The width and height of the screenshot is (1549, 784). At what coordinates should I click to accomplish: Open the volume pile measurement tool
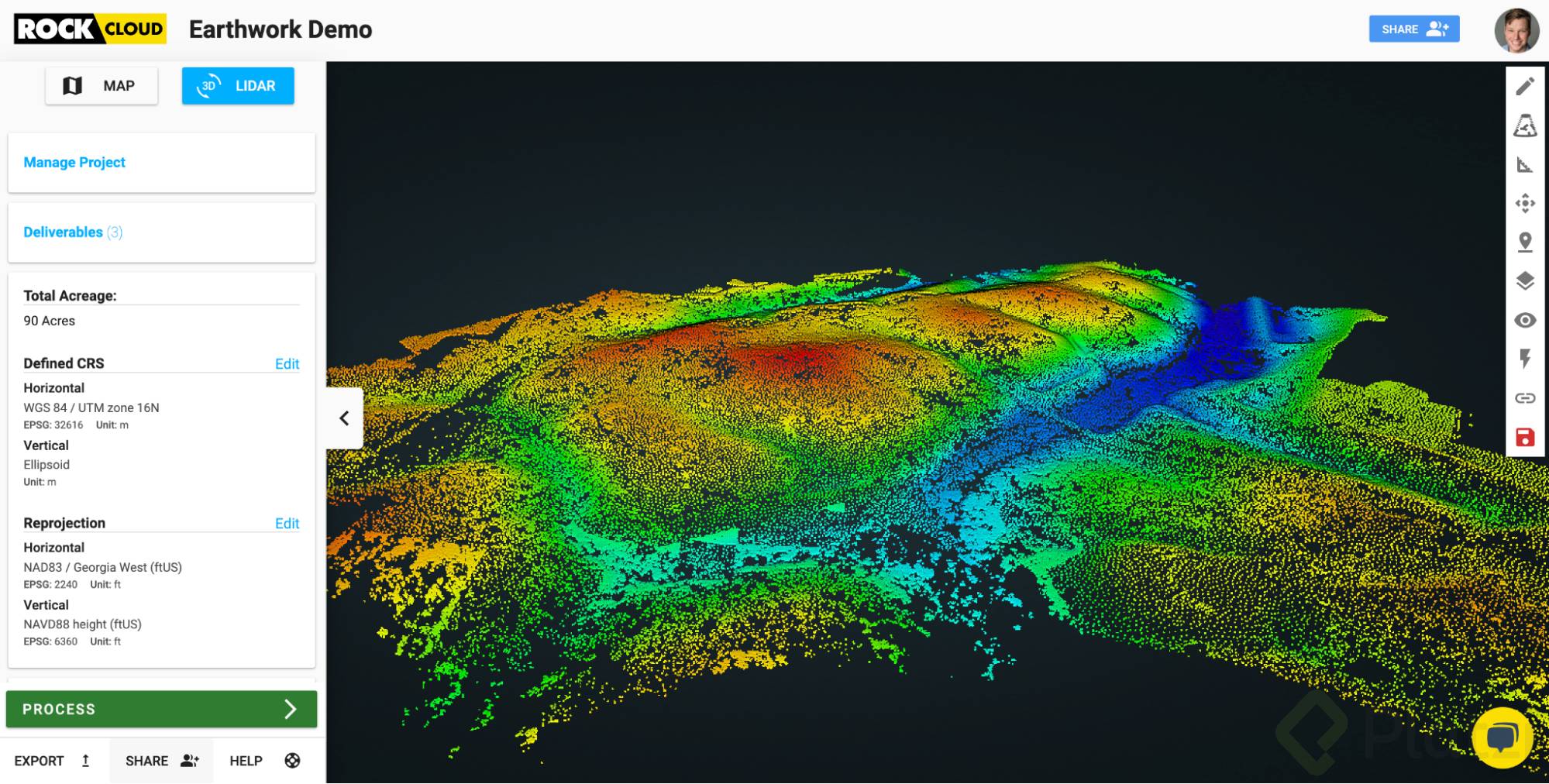coord(1524,126)
